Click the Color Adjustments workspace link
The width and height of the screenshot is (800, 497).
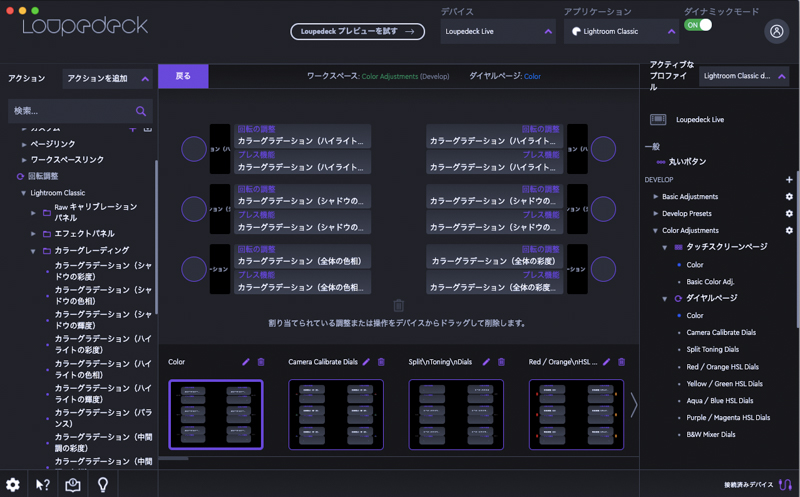click(x=390, y=77)
